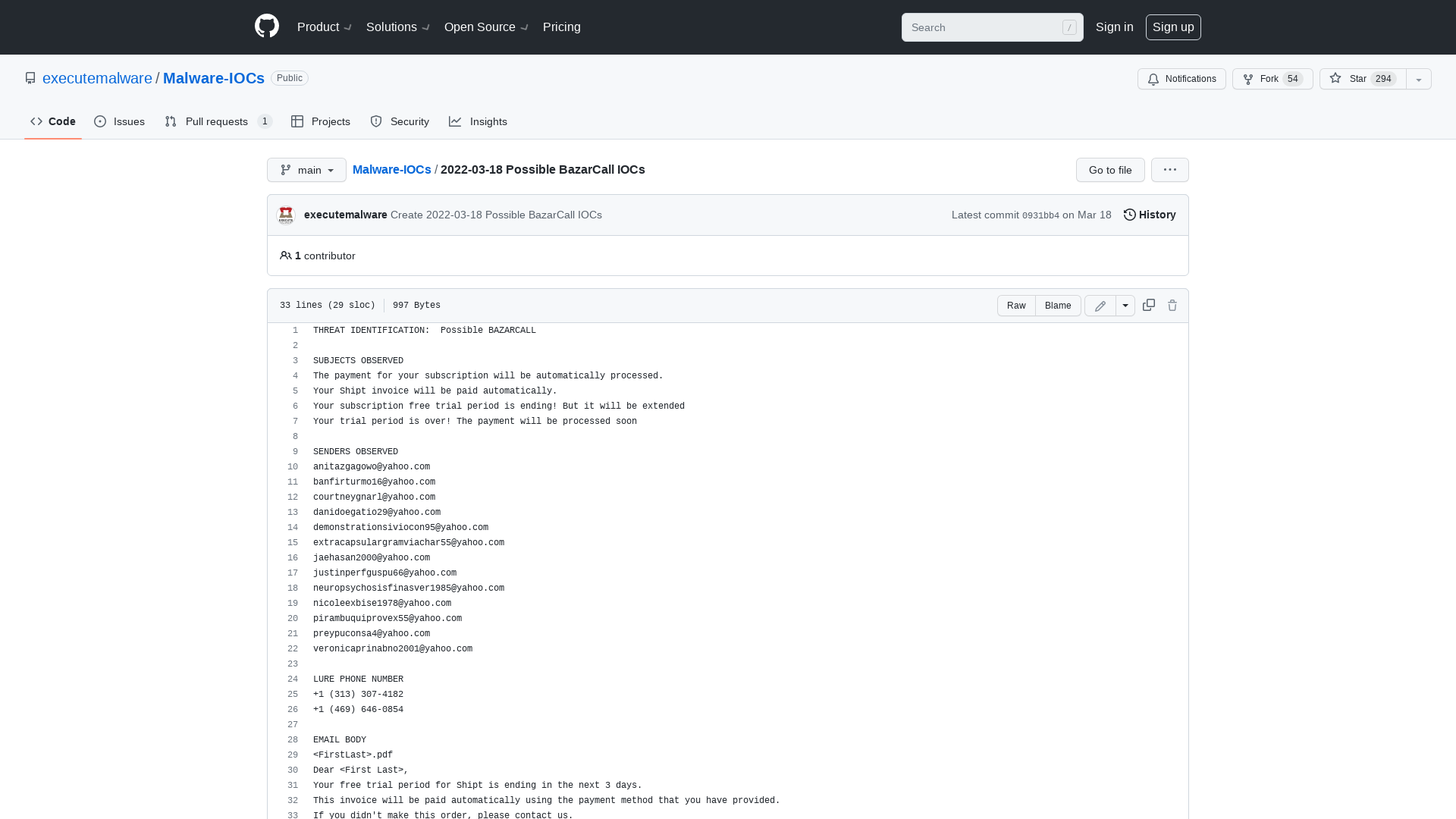
Task: View the Raw file
Action: coord(1016,306)
